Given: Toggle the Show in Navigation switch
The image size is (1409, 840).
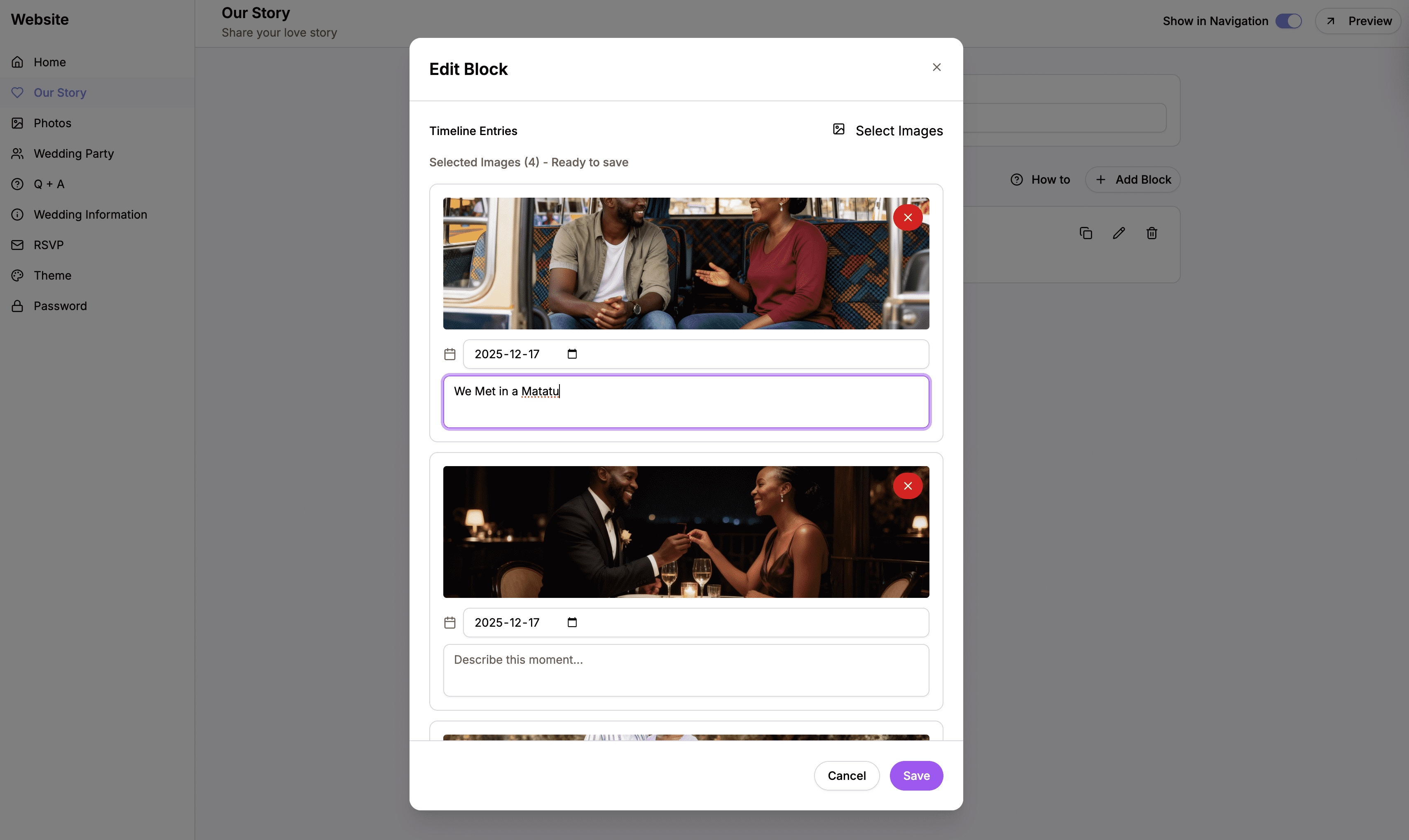Looking at the screenshot, I should [x=1288, y=21].
